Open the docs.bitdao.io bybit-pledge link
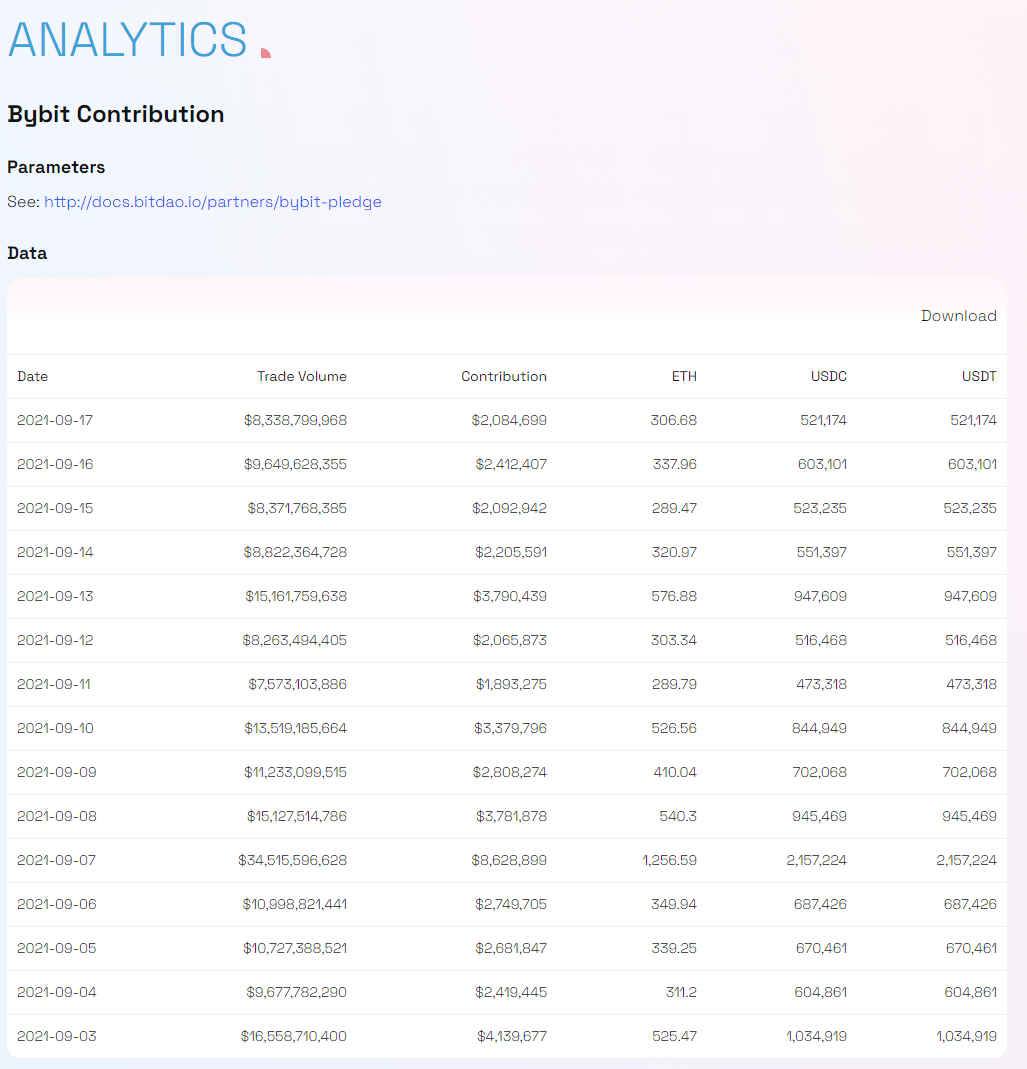The image size is (1027, 1069). click(x=213, y=202)
